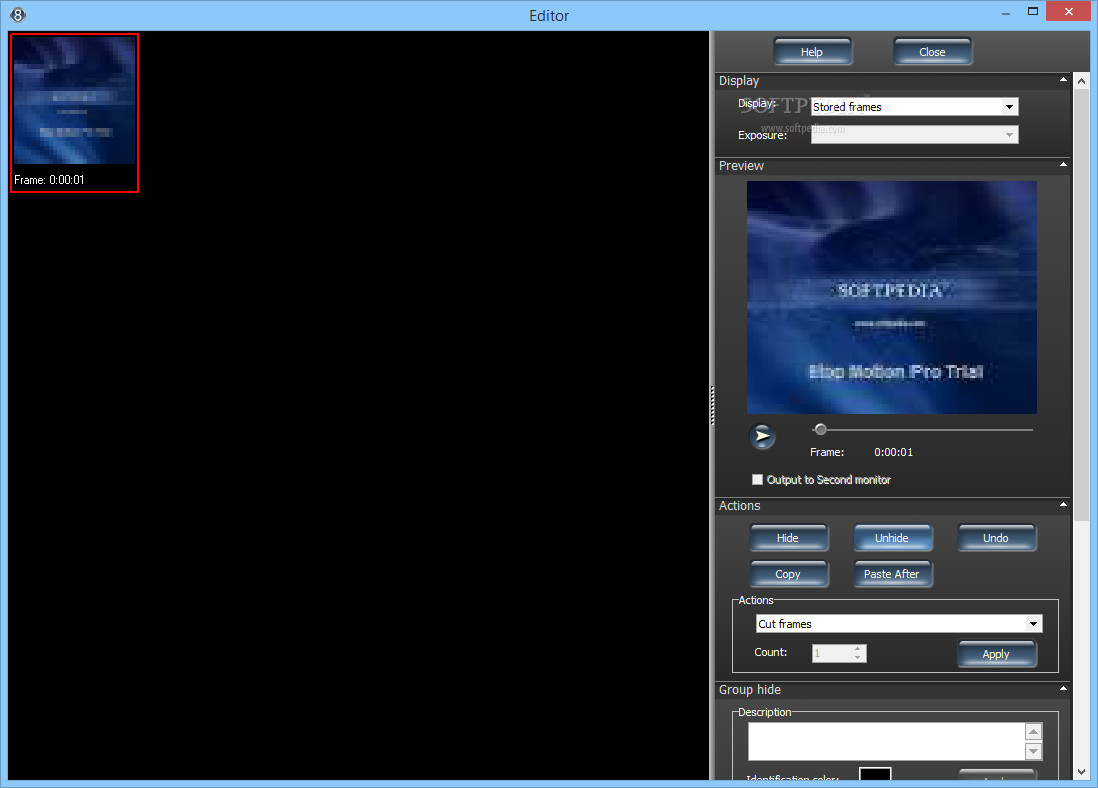Open the Display dropdown showing Stored frames
Screen dimensions: 1098x788
pyautogui.click(x=915, y=107)
